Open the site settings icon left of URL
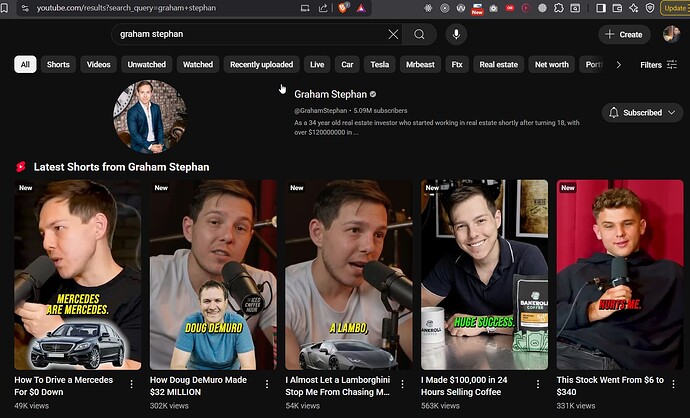This screenshot has height=418, width=690. [25, 8]
